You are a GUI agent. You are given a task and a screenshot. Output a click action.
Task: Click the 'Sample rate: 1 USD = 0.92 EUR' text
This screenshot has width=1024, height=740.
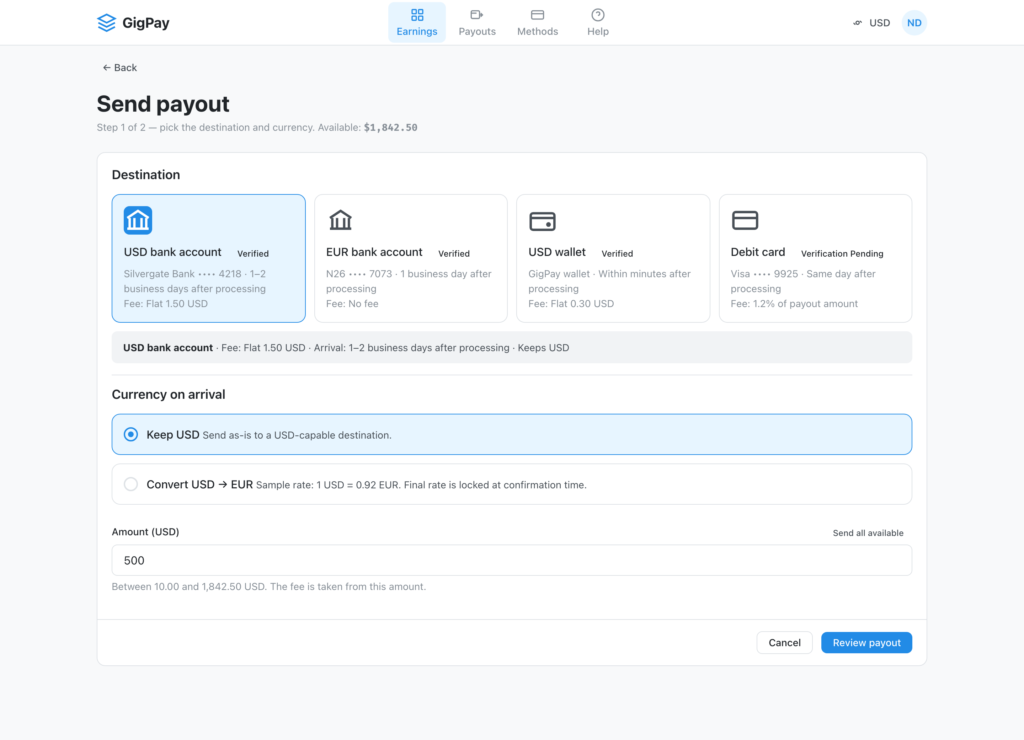pos(328,485)
